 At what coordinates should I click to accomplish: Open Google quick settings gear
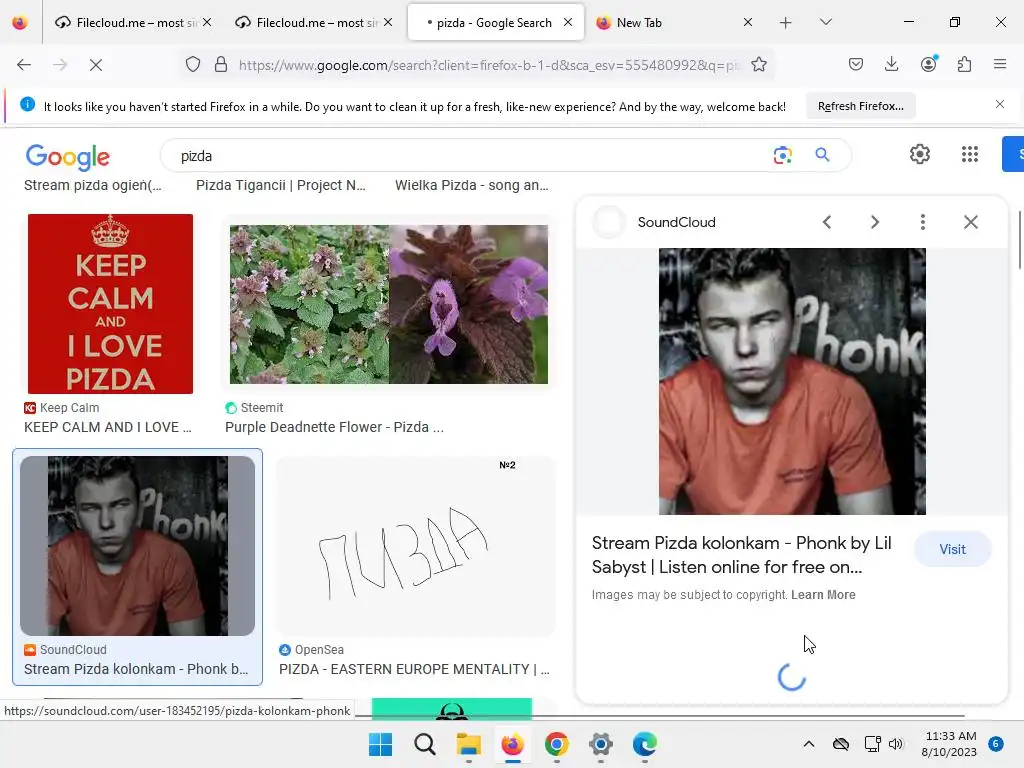920,154
